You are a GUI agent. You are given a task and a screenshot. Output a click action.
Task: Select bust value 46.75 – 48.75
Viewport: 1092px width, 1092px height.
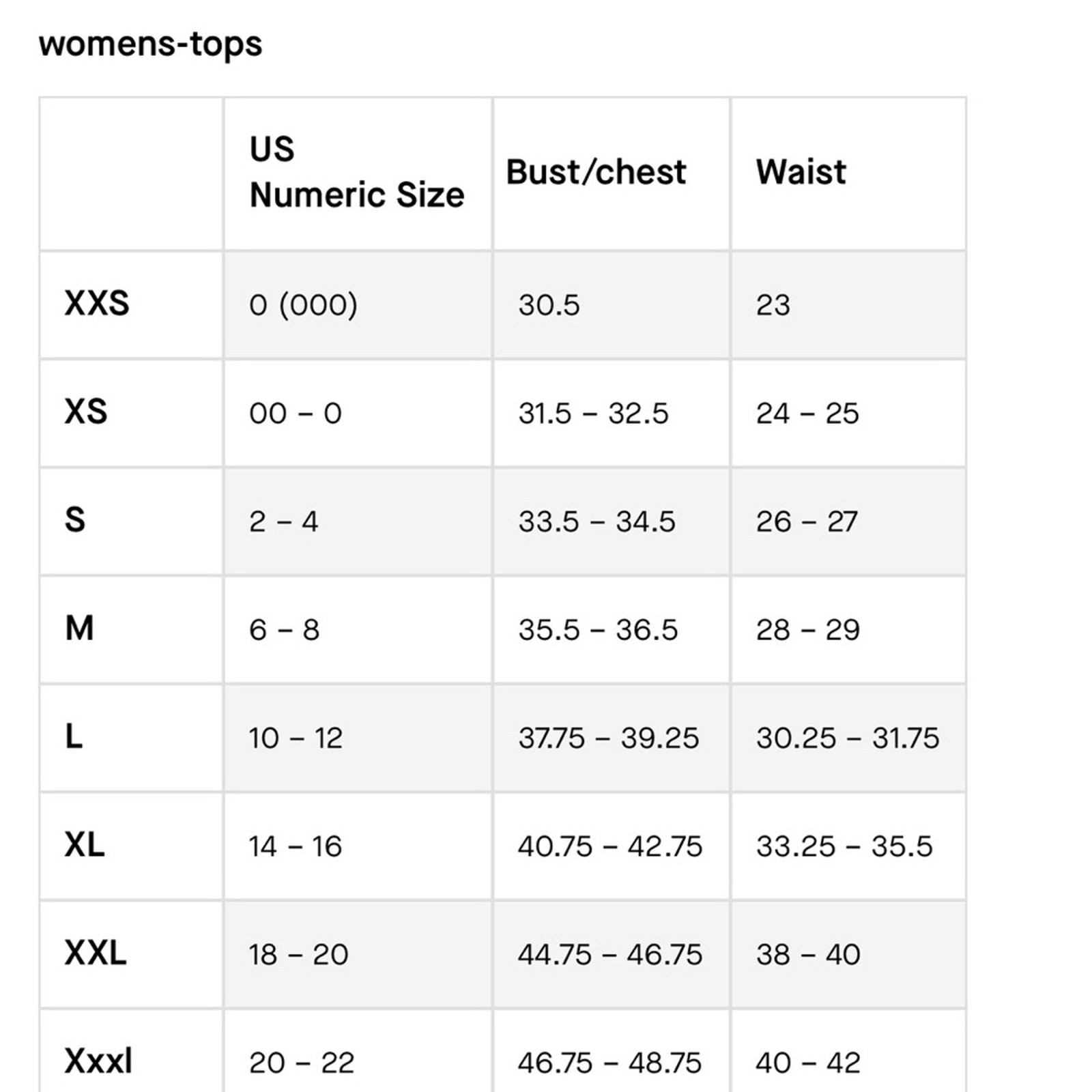click(609, 1063)
